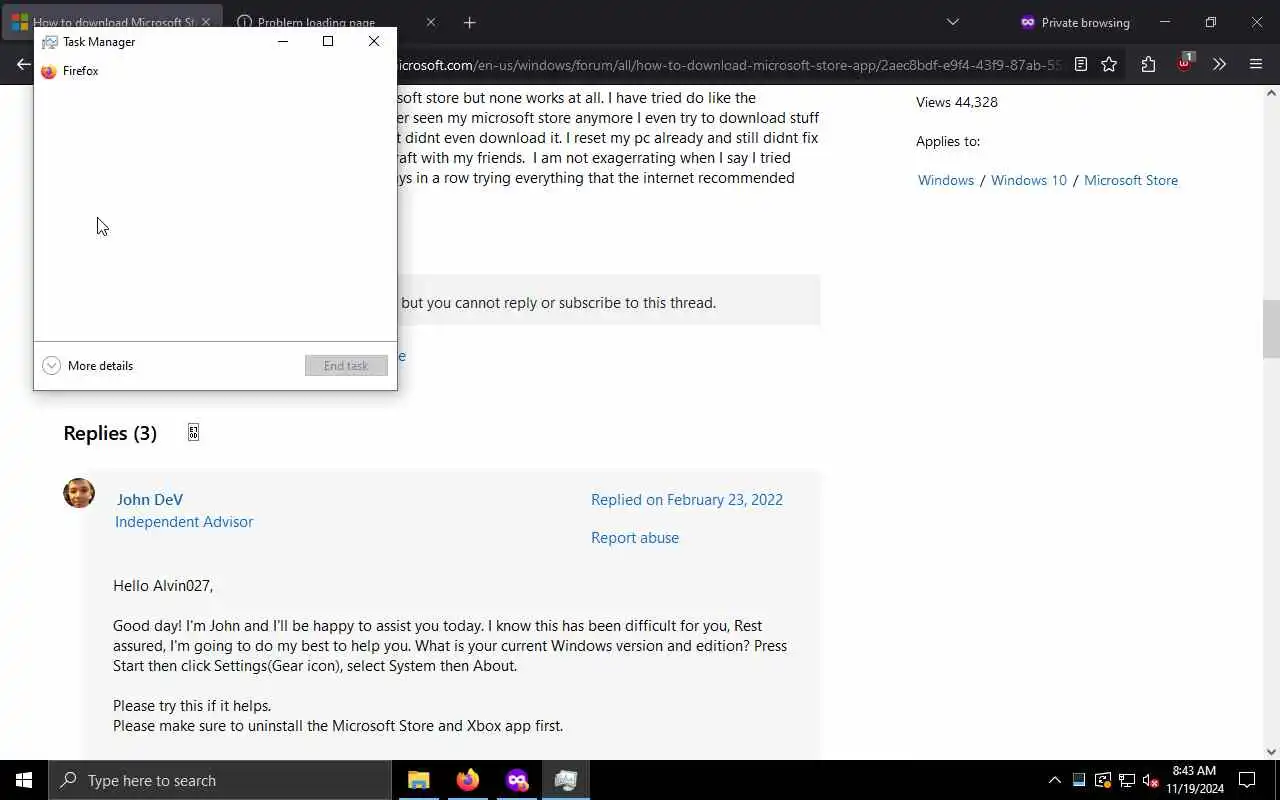Open Firefox Private Browsing taskbar icon
Screen dimensions: 1280x800
coord(517,780)
